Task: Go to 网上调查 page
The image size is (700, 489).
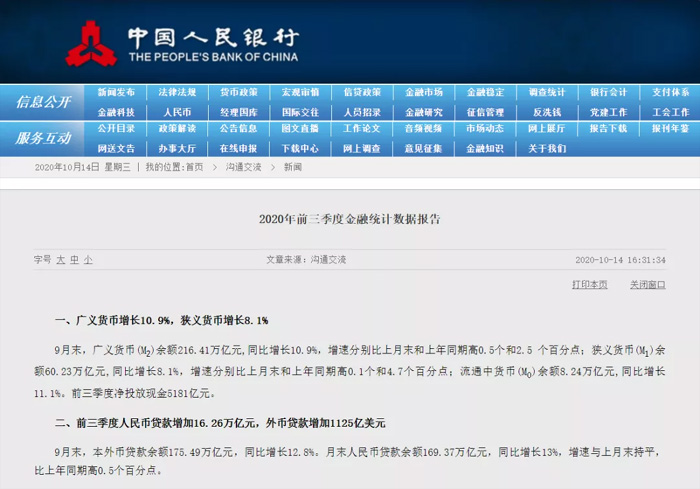Action: point(362,148)
